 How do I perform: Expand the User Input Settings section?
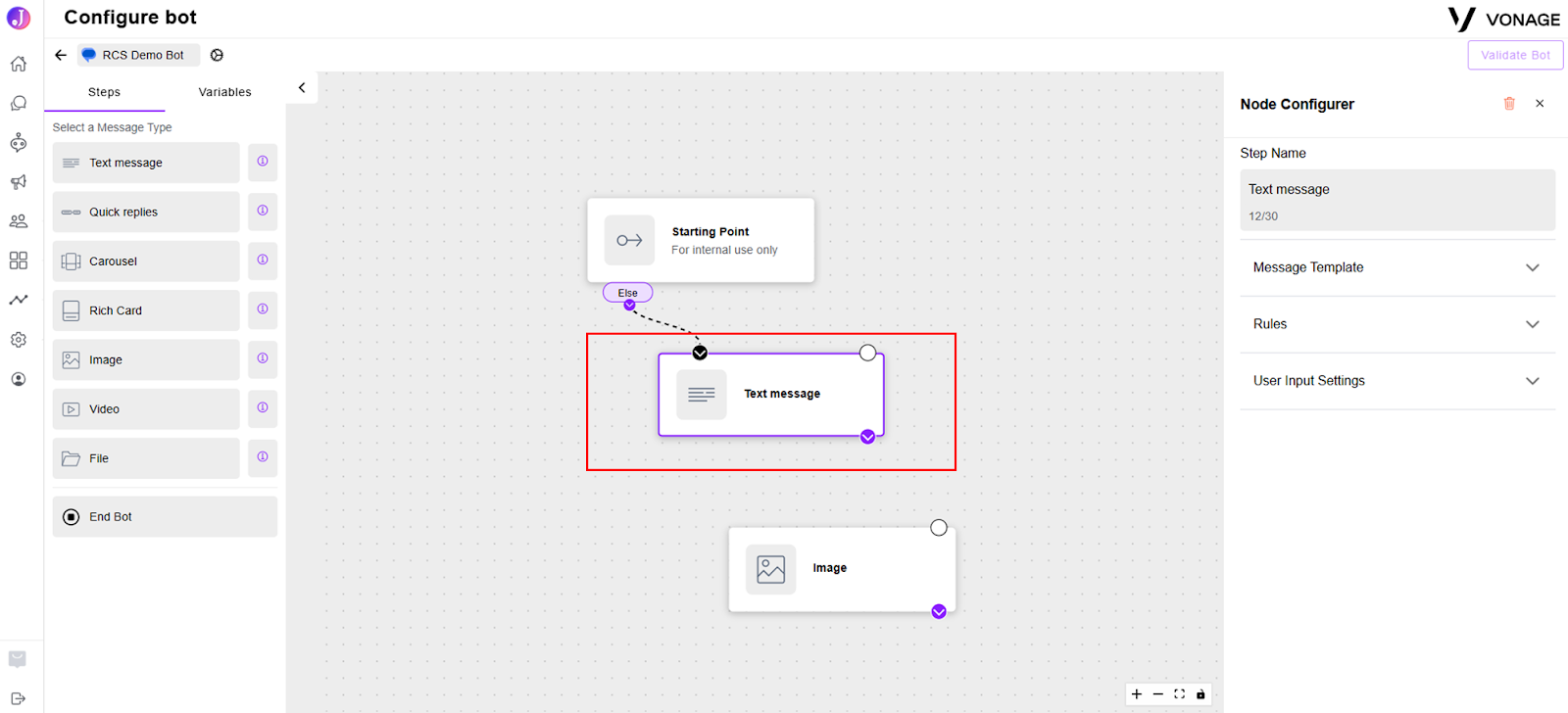click(x=1397, y=381)
